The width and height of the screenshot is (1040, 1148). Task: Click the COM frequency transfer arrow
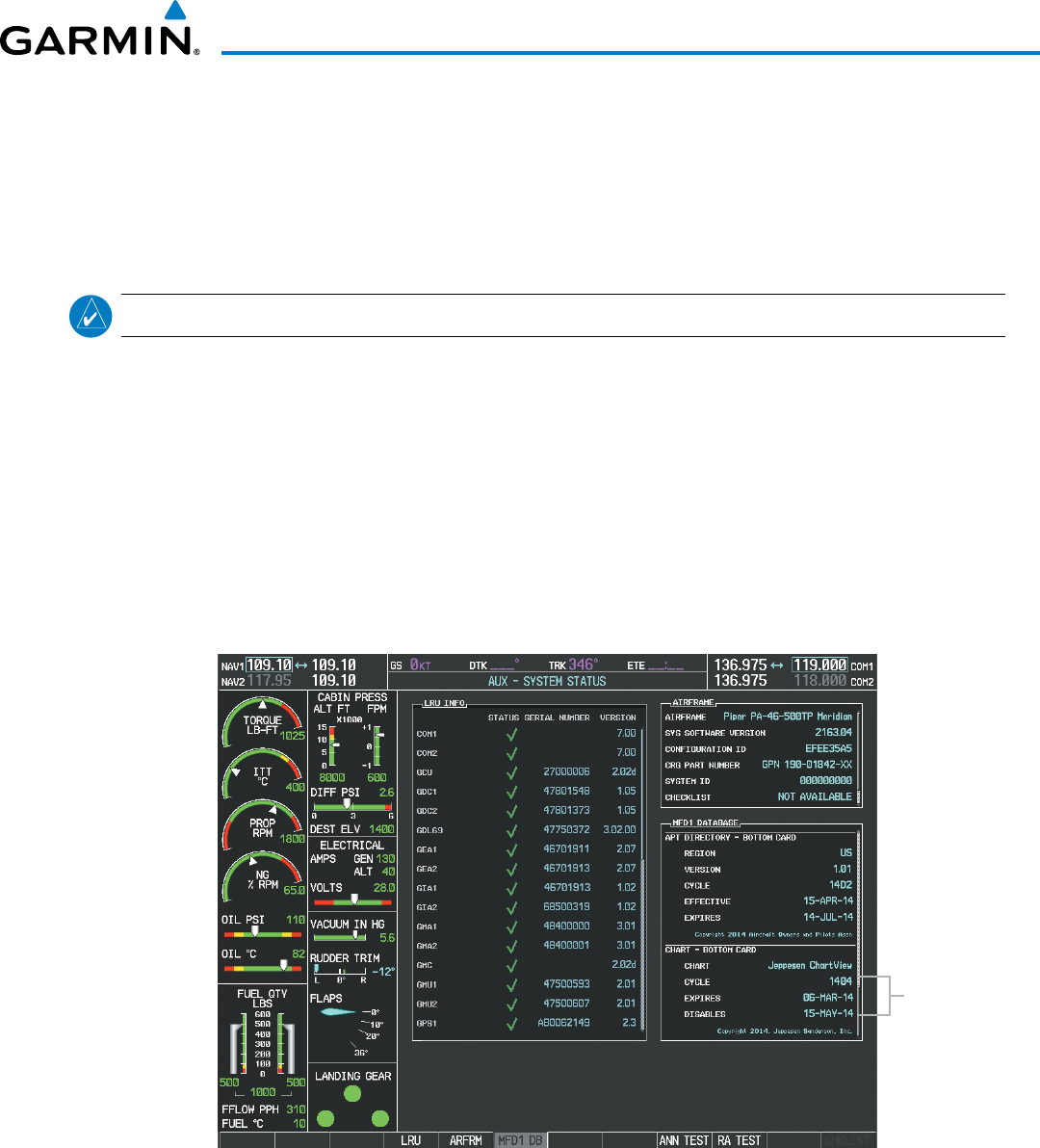tap(777, 665)
